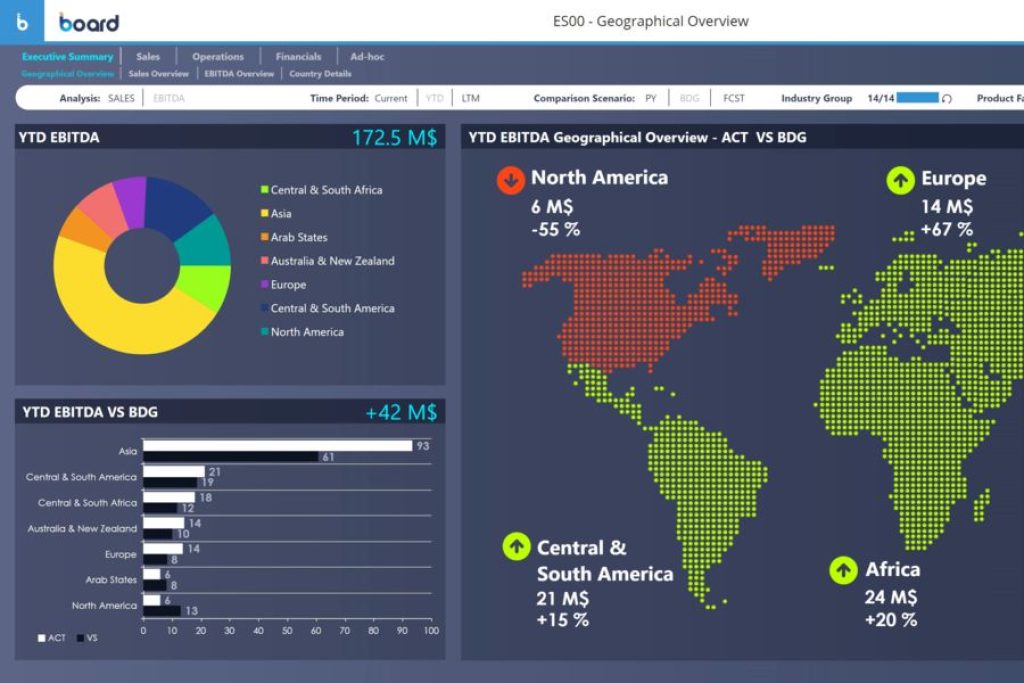Click the ACT legend entry in bar chart
The width and height of the screenshot is (1024, 683).
[52, 638]
